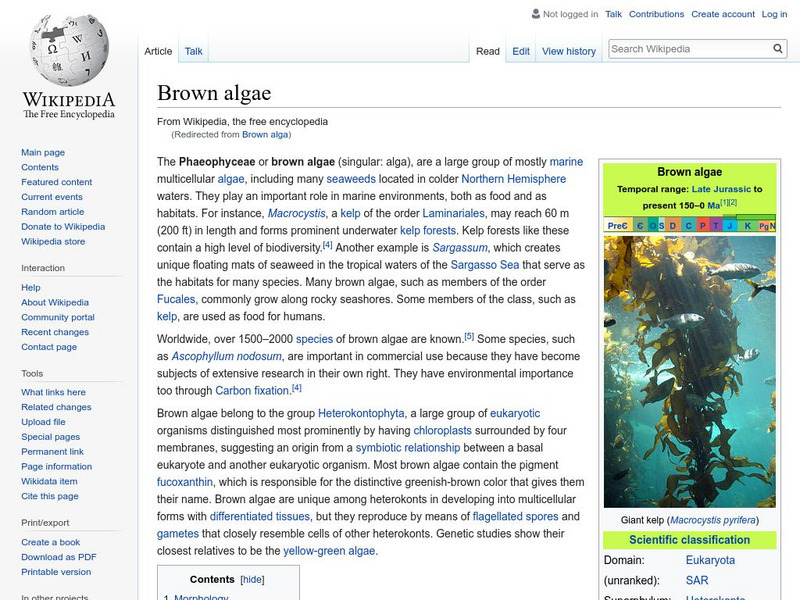Open Special pages
800x600 pixels.
tap(51, 437)
